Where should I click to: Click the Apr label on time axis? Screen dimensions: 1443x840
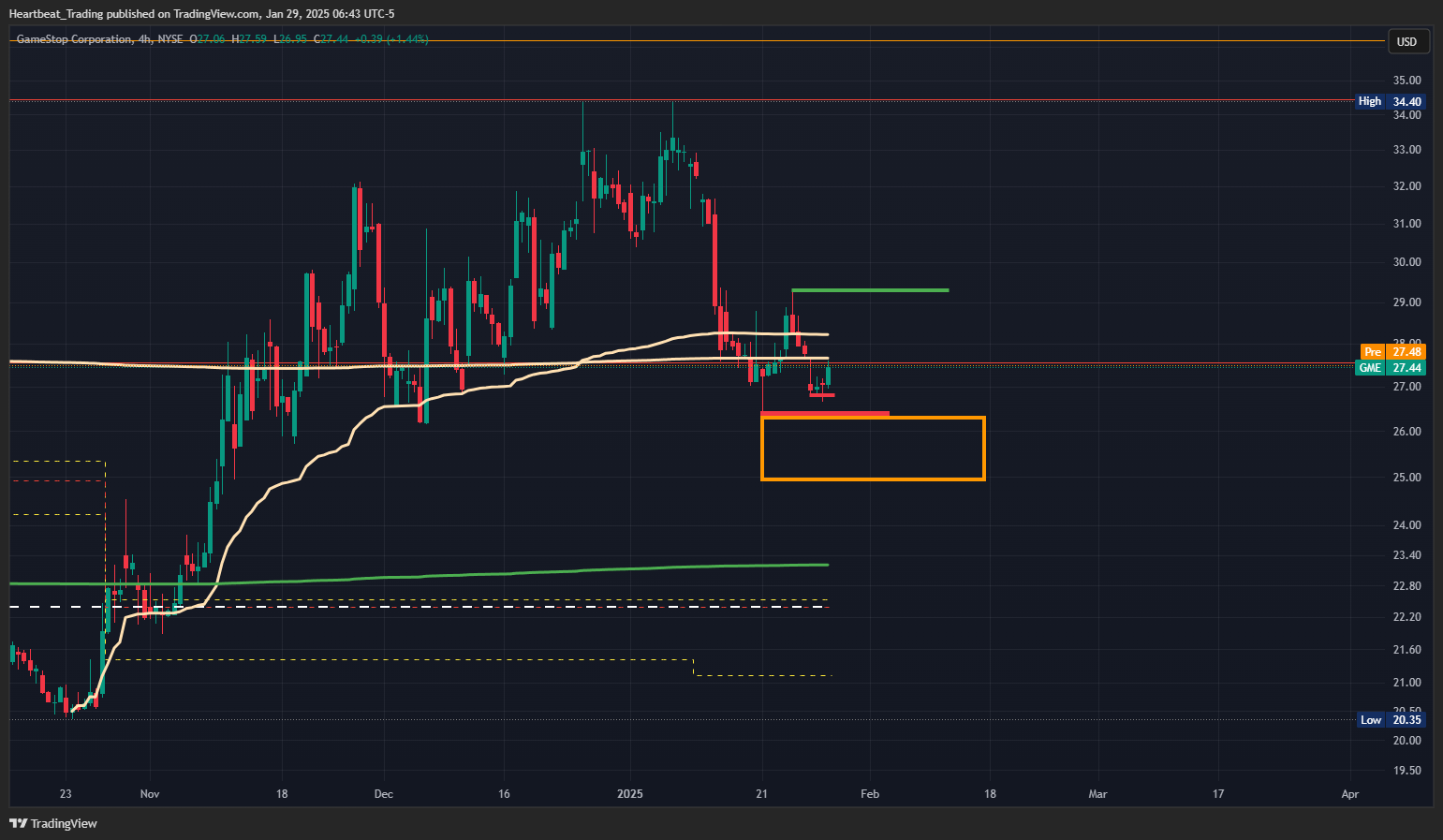pyautogui.click(x=1349, y=794)
